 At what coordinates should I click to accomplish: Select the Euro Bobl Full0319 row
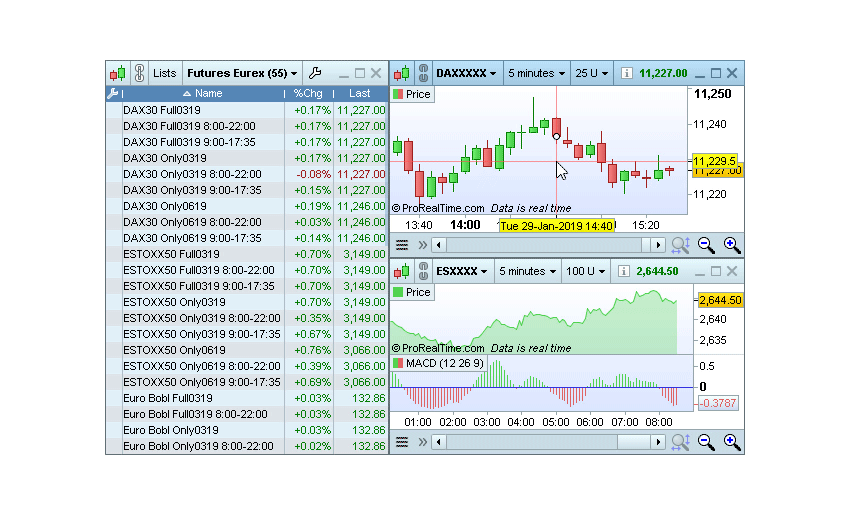[x=247, y=398]
